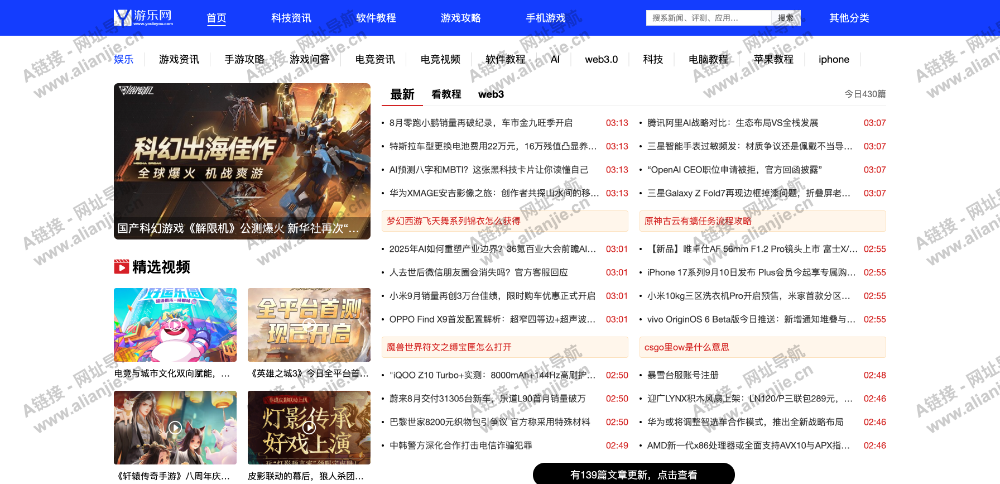The width and height of the screenshot is (1000, 484).
Task: Open the 电竞资讯 category
Action: click(375, 59)
